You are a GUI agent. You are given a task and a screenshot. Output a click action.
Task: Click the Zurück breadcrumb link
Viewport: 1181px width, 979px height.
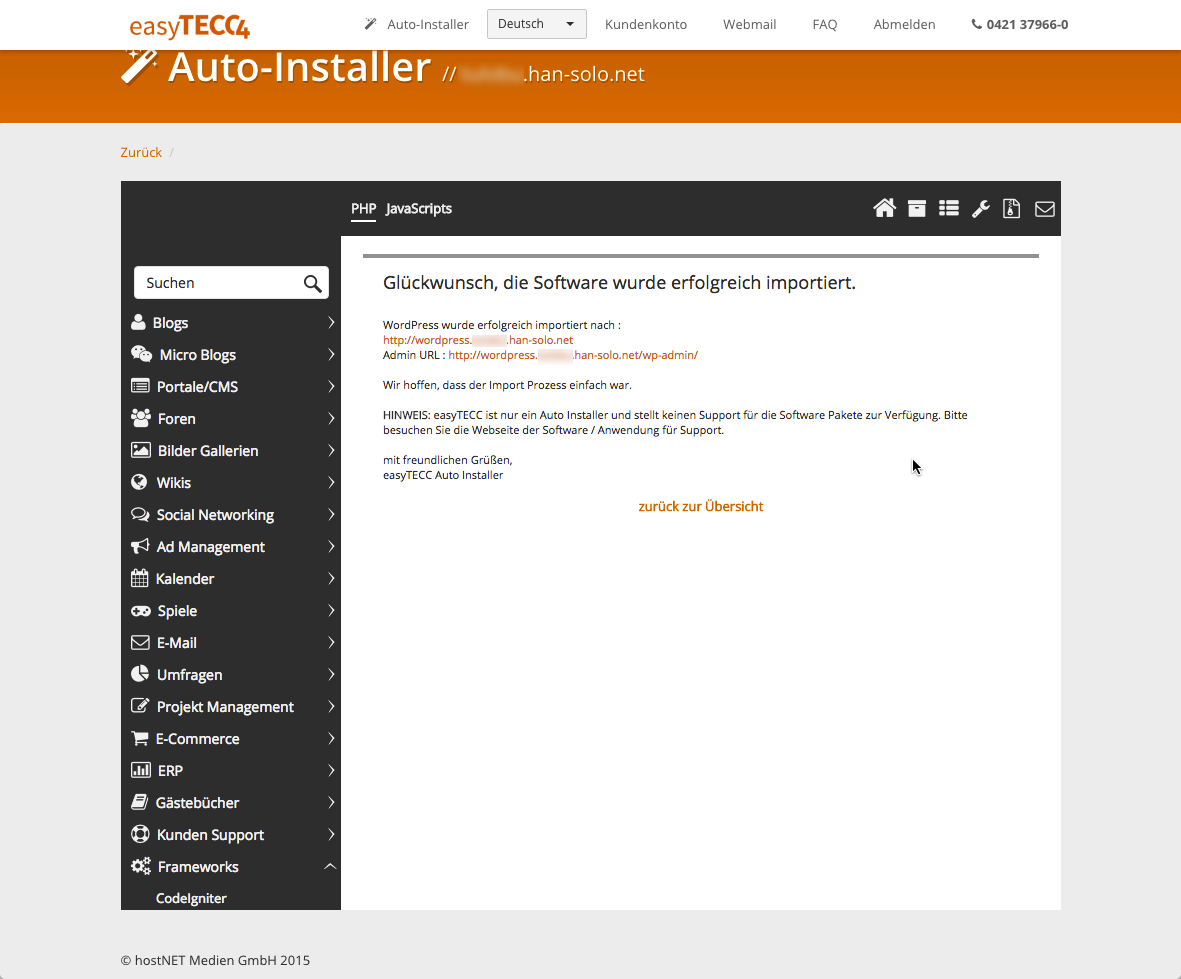pos(141,152)
